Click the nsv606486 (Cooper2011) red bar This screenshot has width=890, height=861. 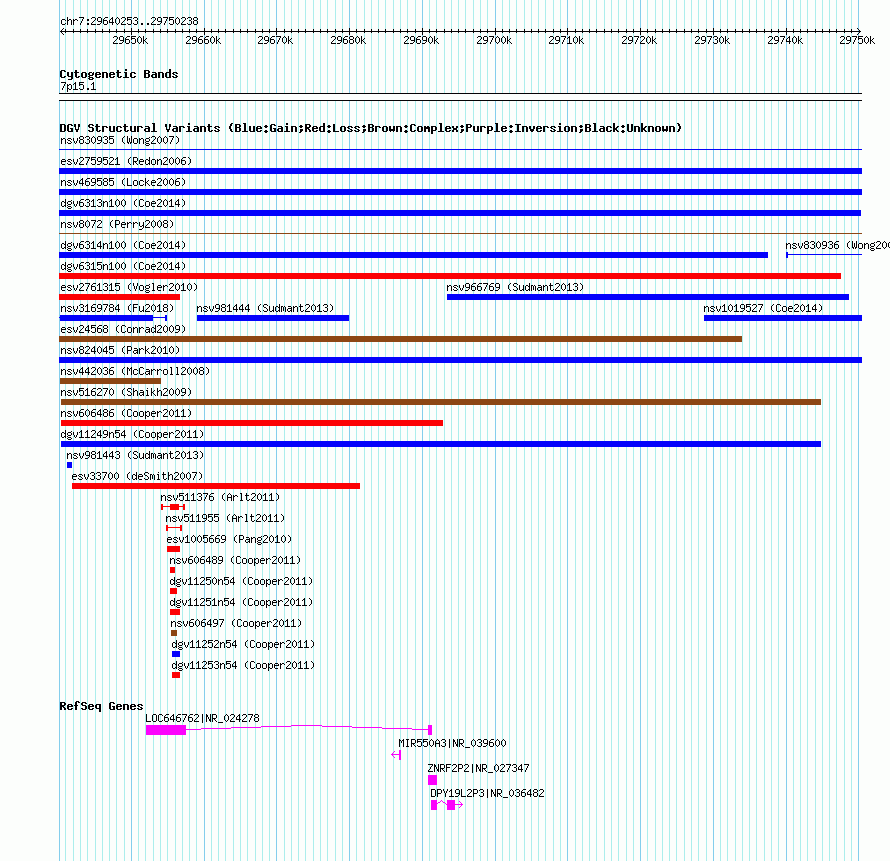click(x=252, y=423)
